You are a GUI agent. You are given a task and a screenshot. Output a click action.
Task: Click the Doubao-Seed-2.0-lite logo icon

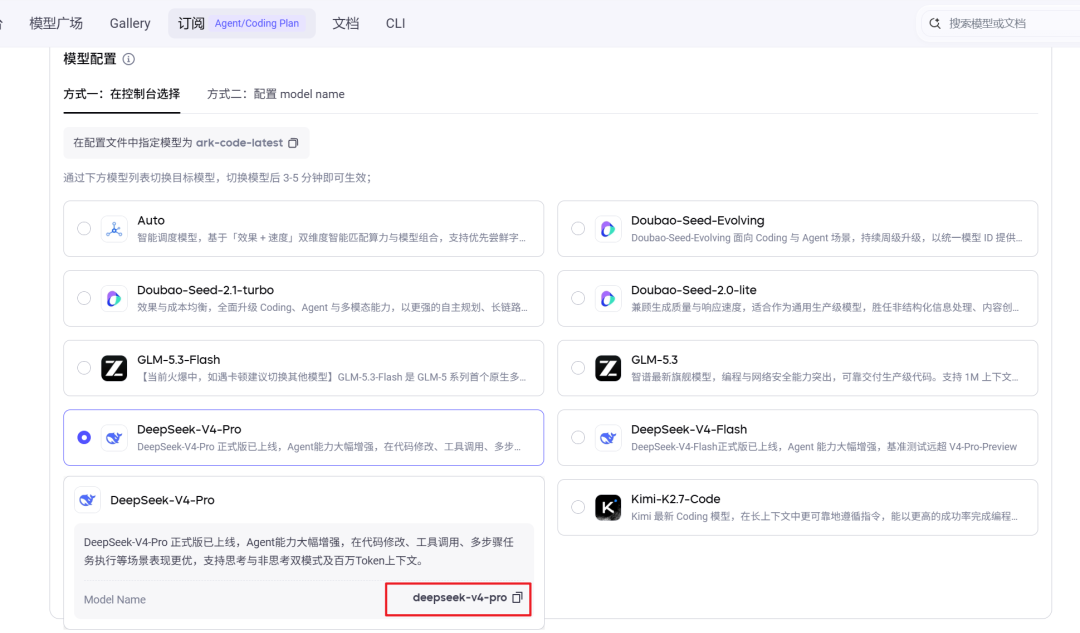[608, 298]
